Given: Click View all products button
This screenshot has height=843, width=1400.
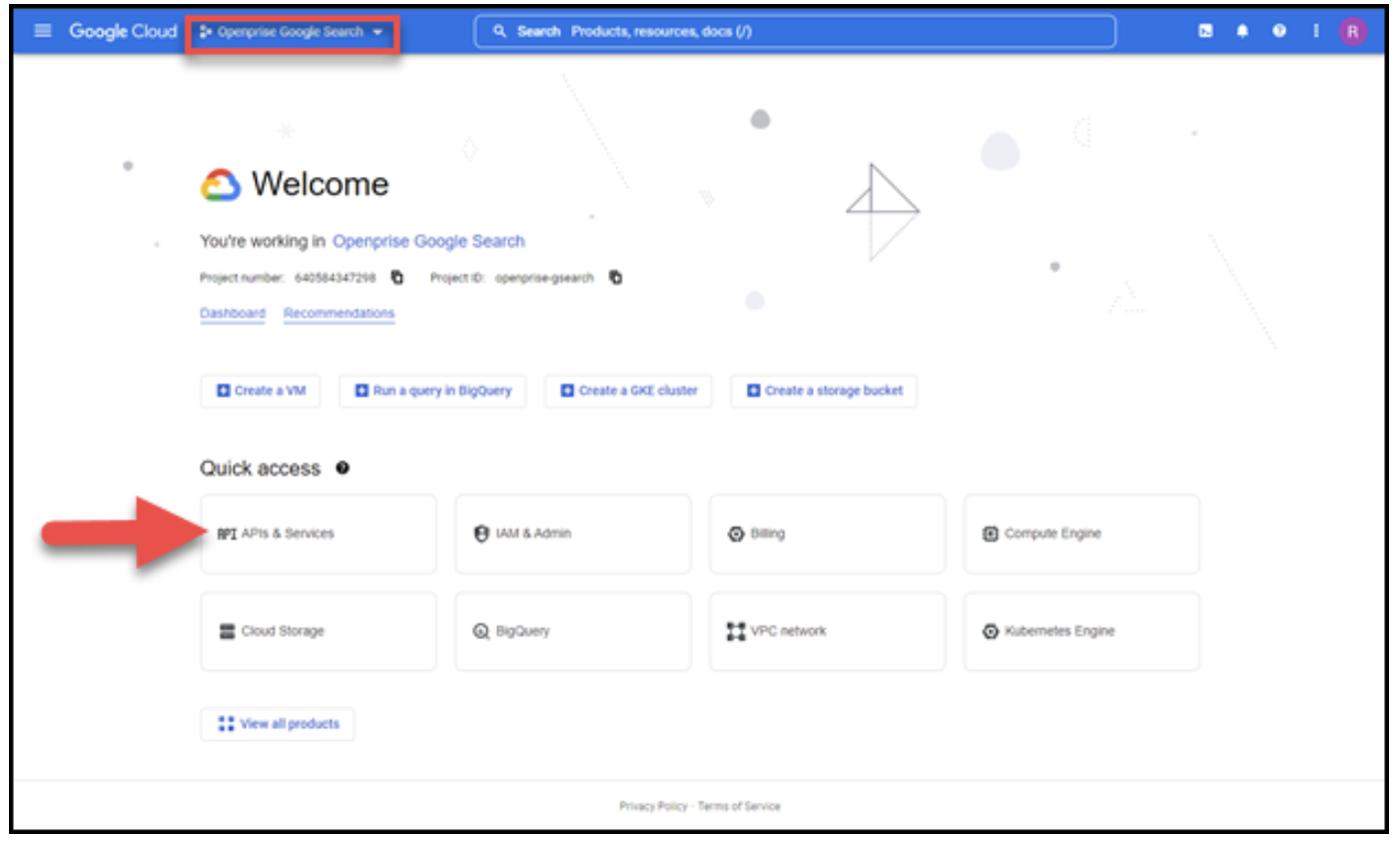Looking at the screenshot, I should point(278,724).
